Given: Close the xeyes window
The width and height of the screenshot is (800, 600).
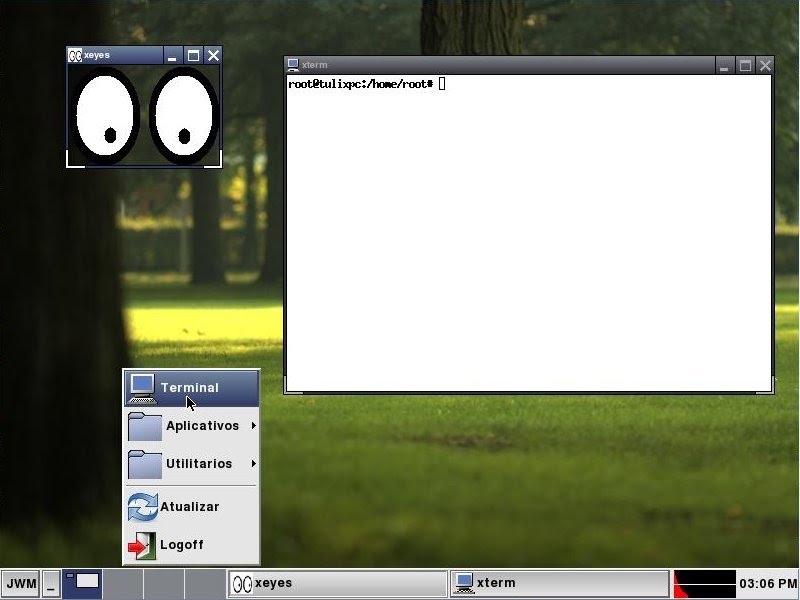Looking at the screenshot, I should pyautogui.click(x=213, y=56).
